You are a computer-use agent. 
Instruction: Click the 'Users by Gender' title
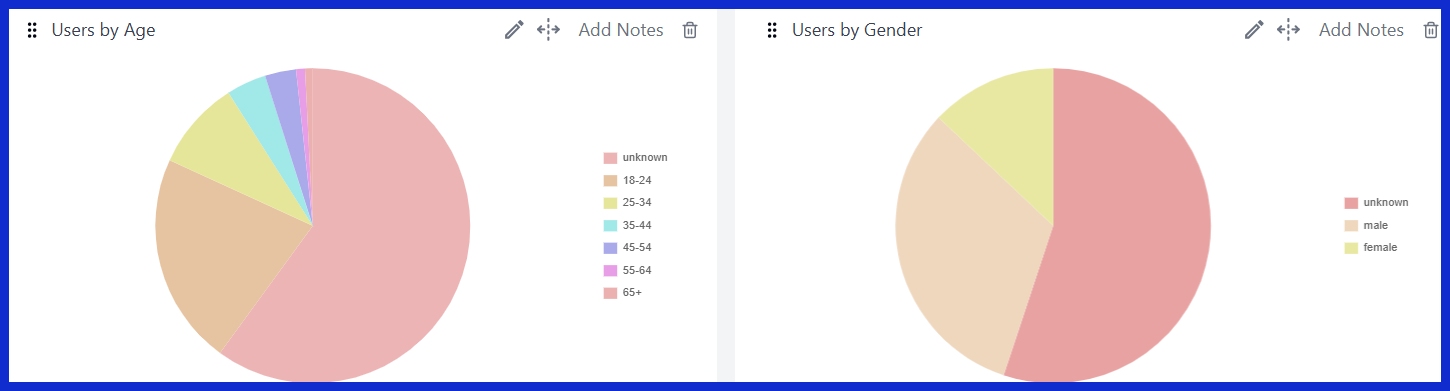[857, 30]
